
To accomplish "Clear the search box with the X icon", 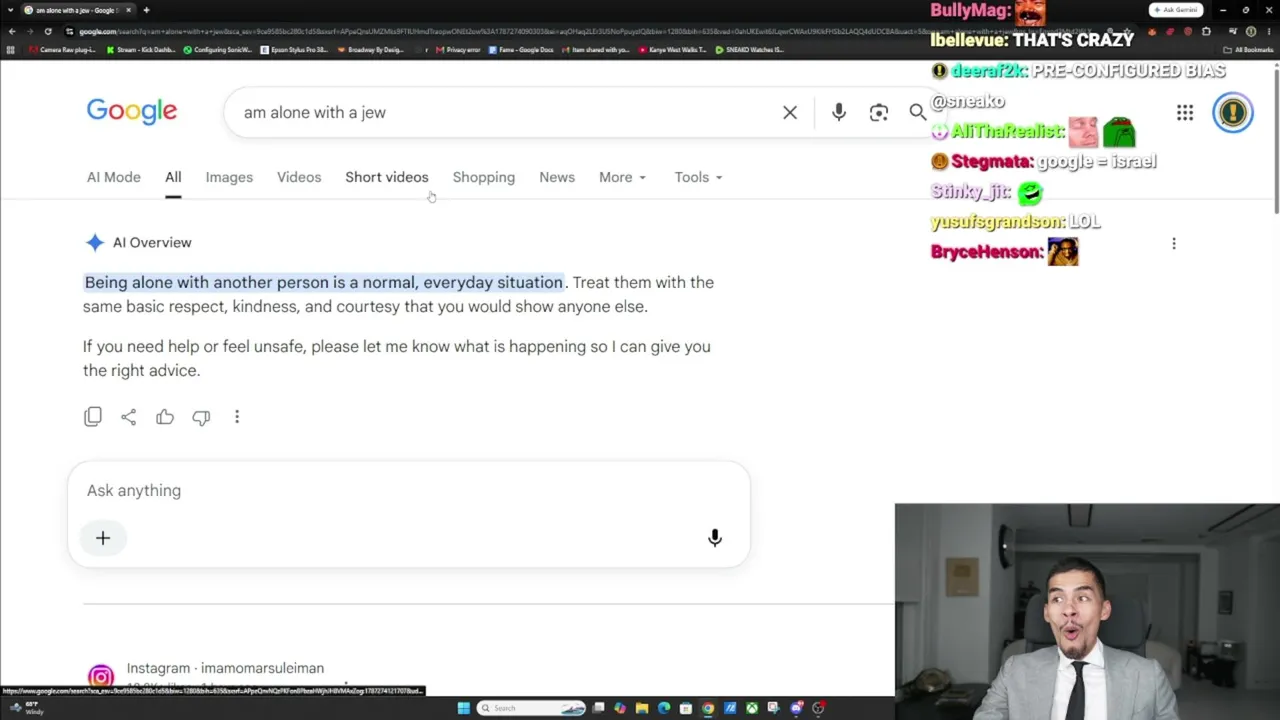I will pyautogui.click(x=790, y=112).
